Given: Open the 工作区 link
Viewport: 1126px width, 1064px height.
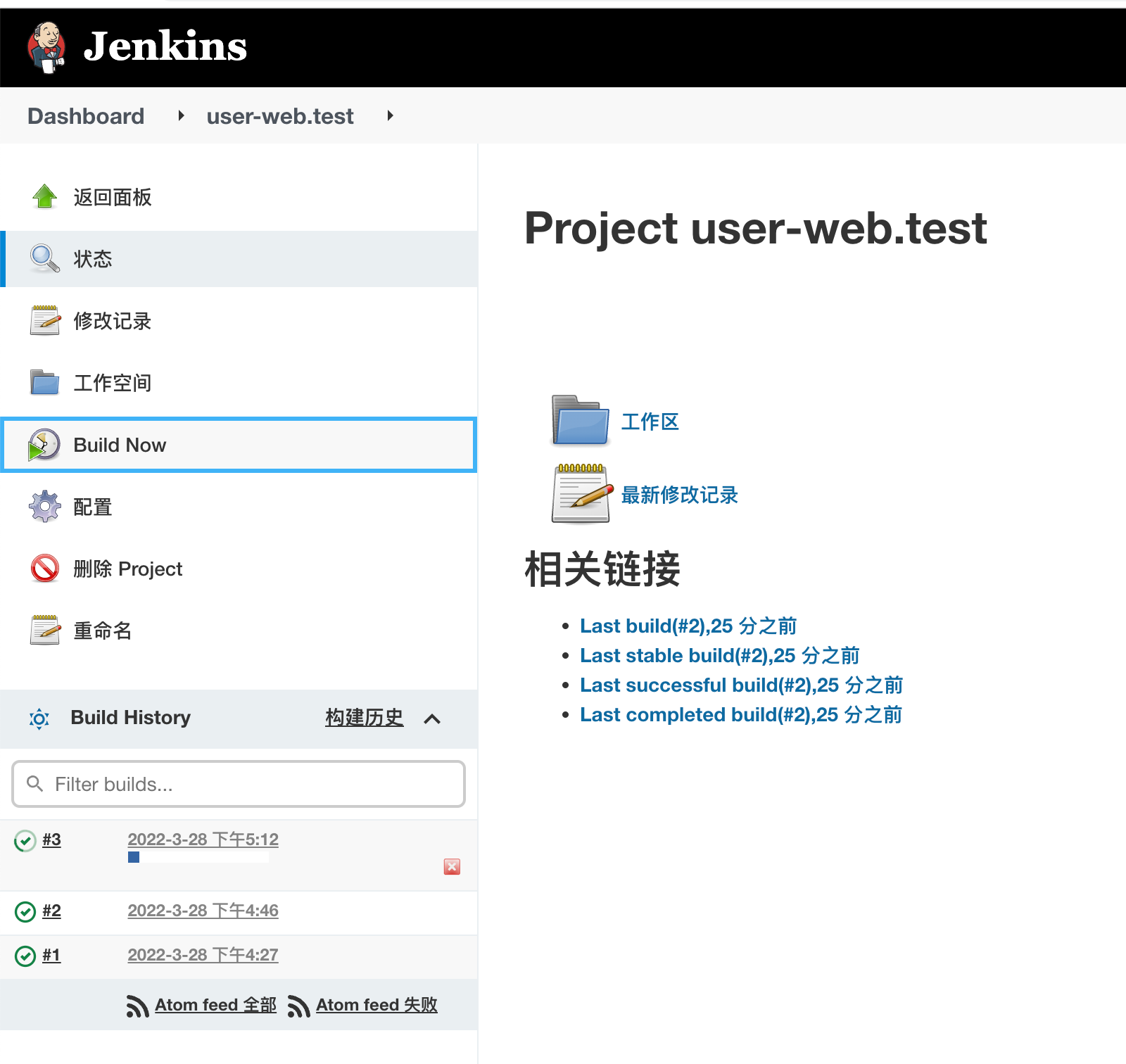Looking at the screenshot, I should 650,422.
